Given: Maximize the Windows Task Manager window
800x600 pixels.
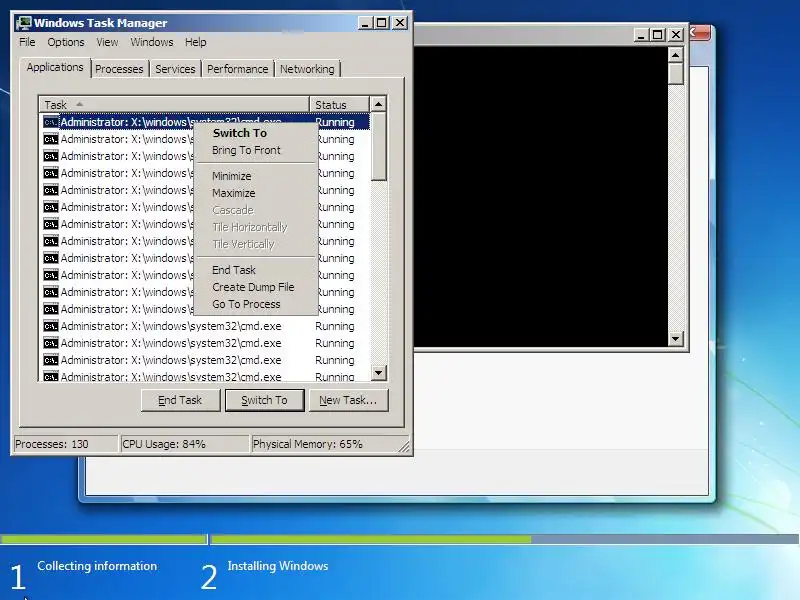Looking at the screenshot, I should [382, 23].
